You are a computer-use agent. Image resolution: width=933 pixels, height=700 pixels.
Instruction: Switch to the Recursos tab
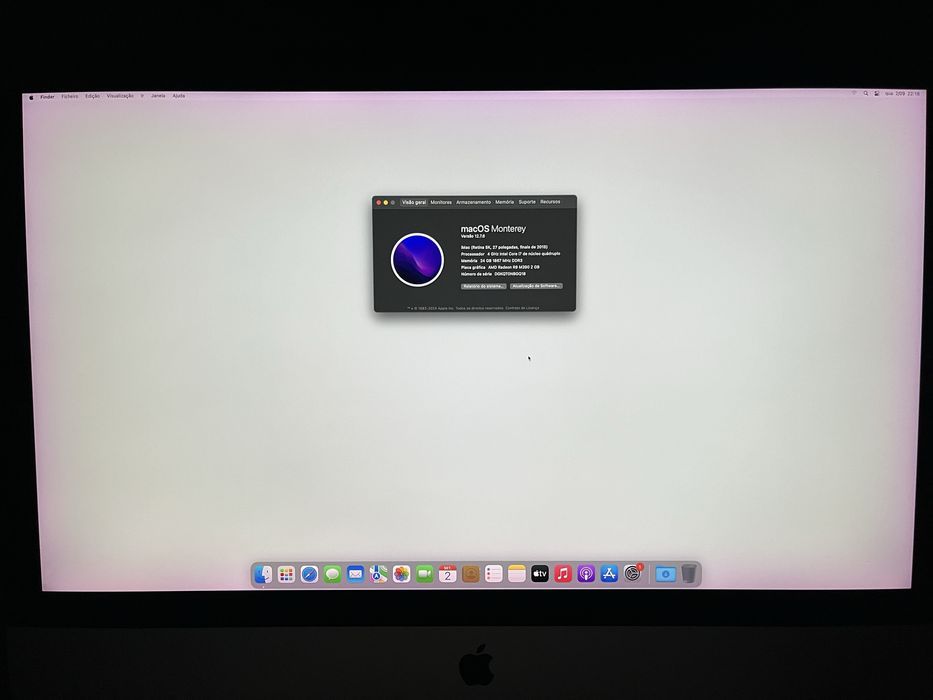point(550,202)
